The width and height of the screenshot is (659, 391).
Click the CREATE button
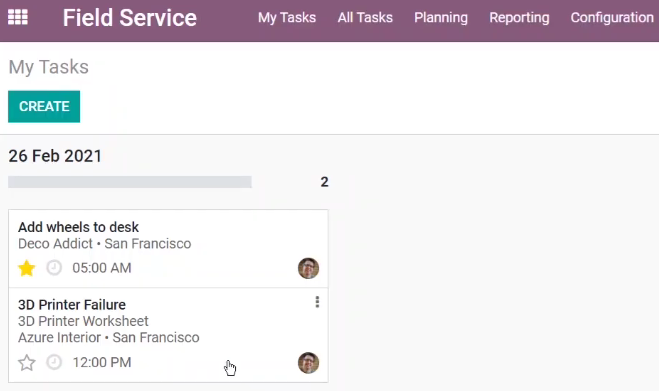44,106
